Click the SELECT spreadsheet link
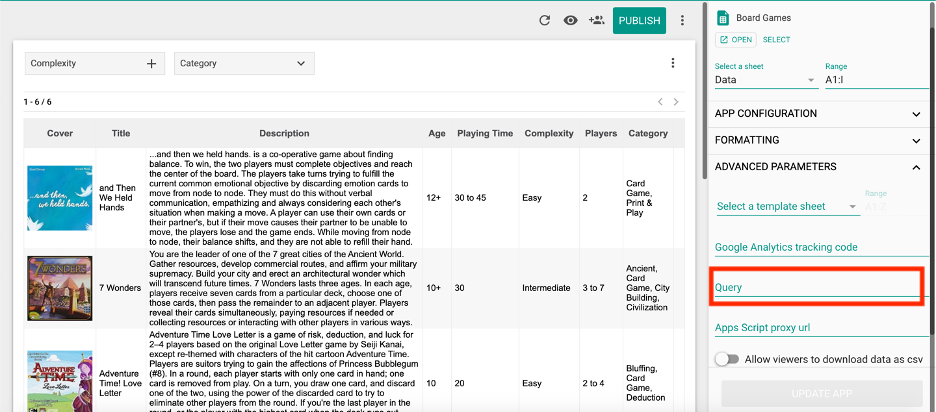 tap(777, 40)
